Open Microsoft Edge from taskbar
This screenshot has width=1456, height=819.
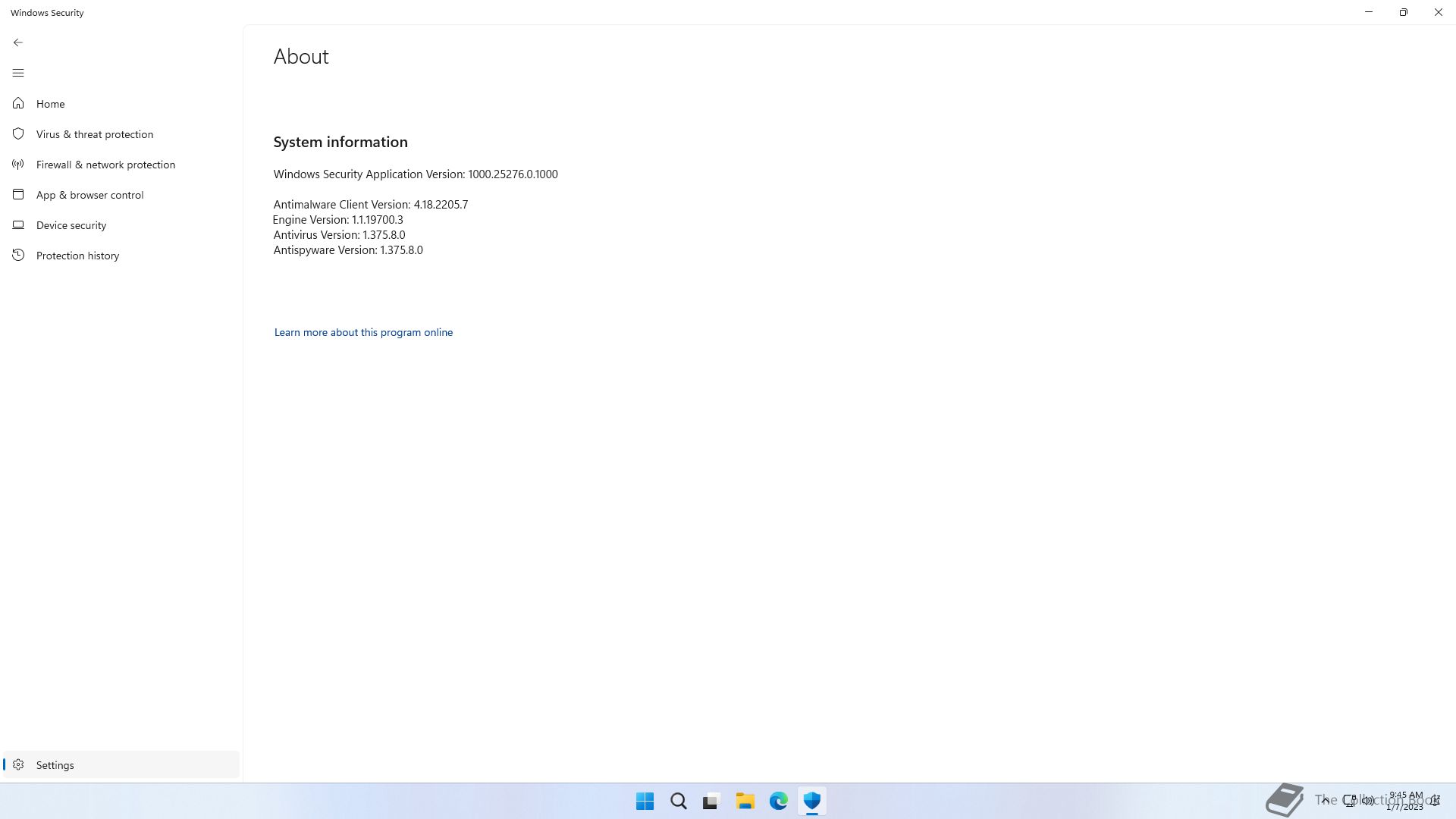pos(779,801)
